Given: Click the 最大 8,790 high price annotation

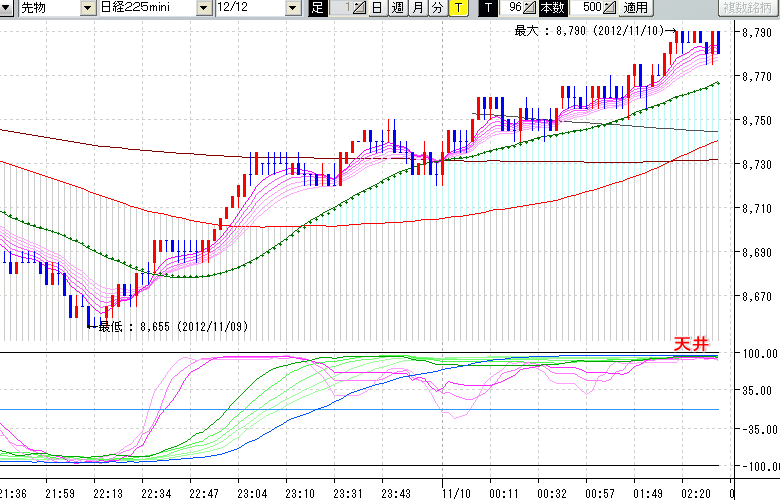Looking at the screenshot, I should [590, 32].
